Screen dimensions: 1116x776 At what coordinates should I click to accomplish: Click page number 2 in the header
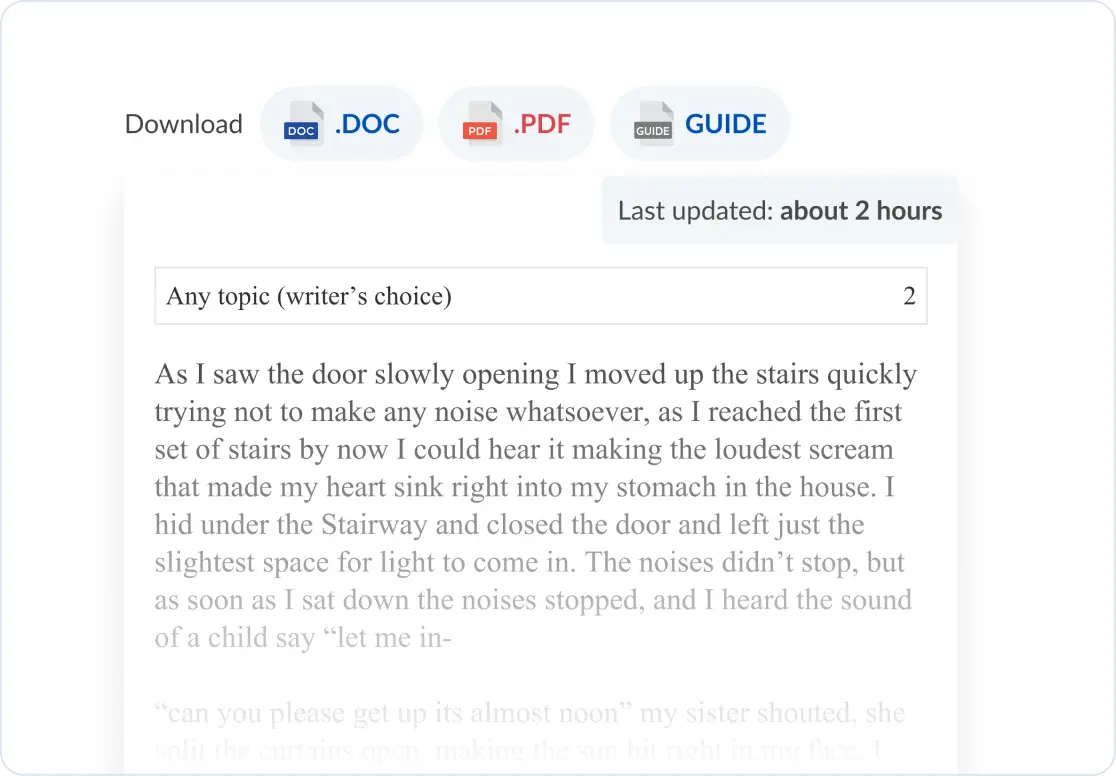point(909,296)
